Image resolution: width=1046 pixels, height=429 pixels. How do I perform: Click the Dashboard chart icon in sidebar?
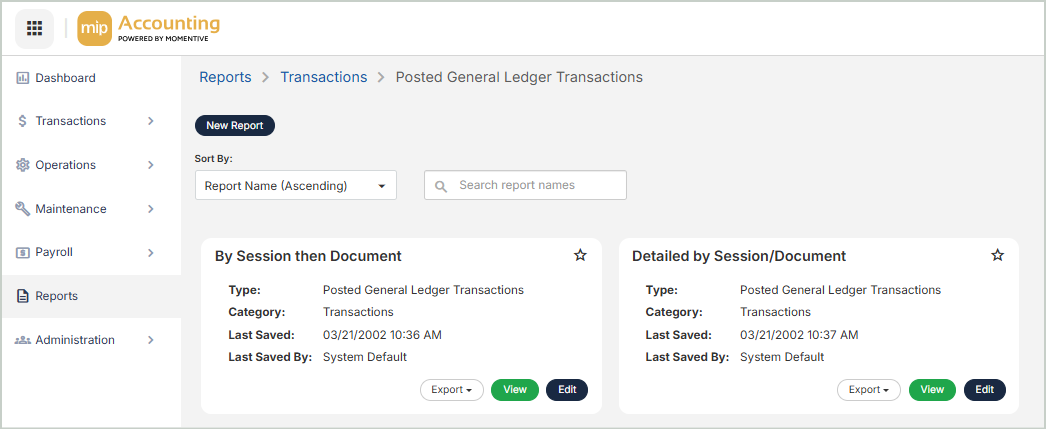click(x=23, y=78)
